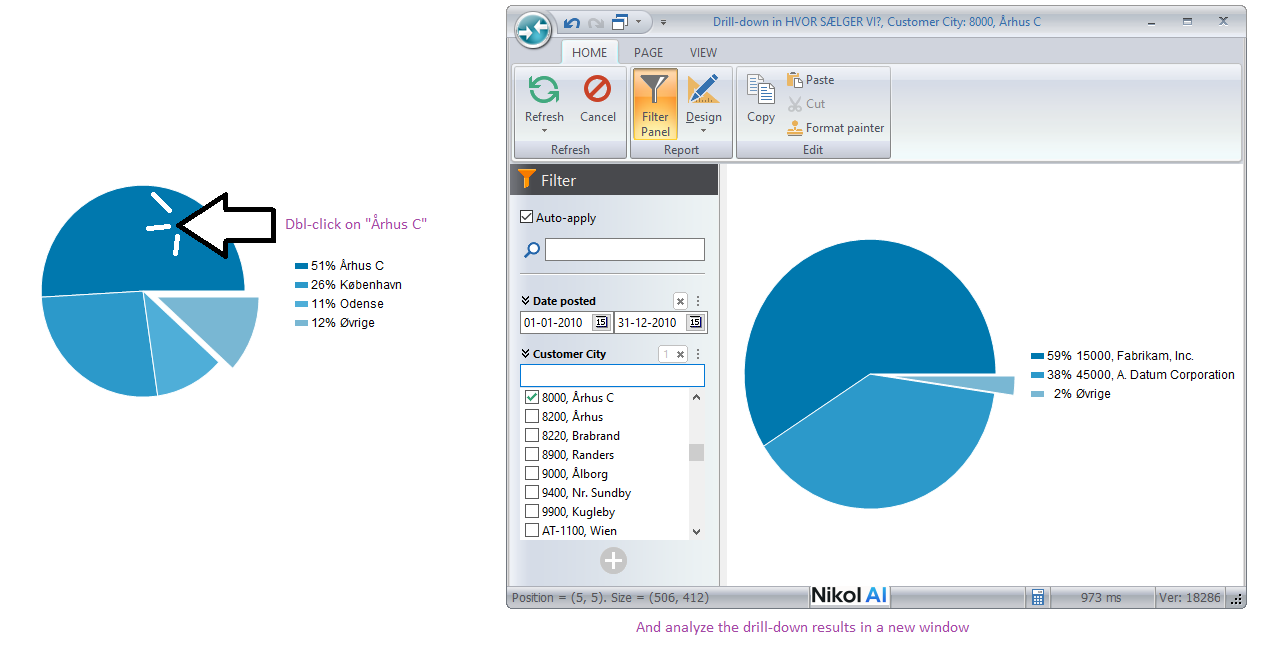The height and width of the screenshot is (656, 1261).
Task: Check the 9000, Ålborg checkbox
Action: point(532,473)
